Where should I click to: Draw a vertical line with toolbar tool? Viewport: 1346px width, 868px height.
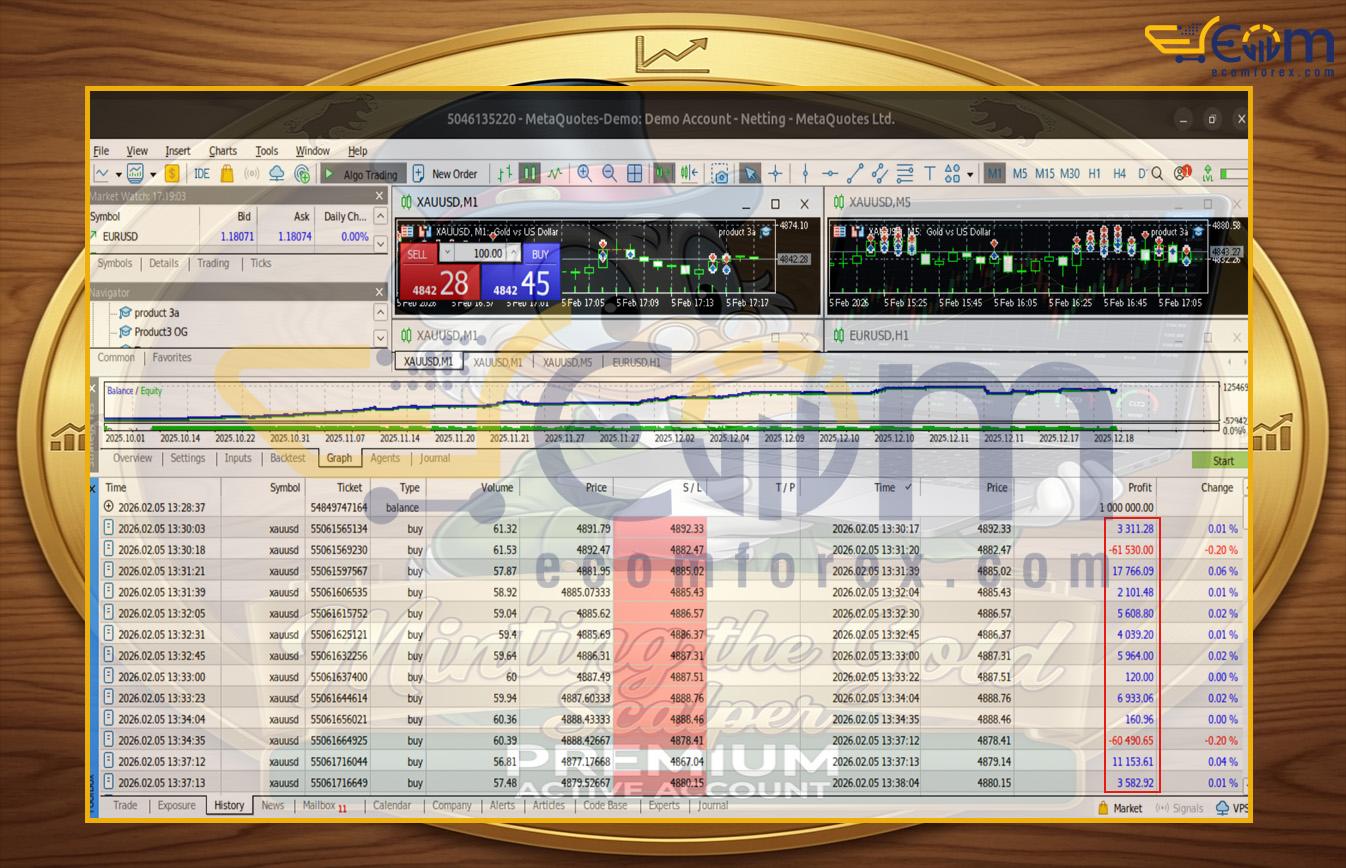tap(805, 173)
